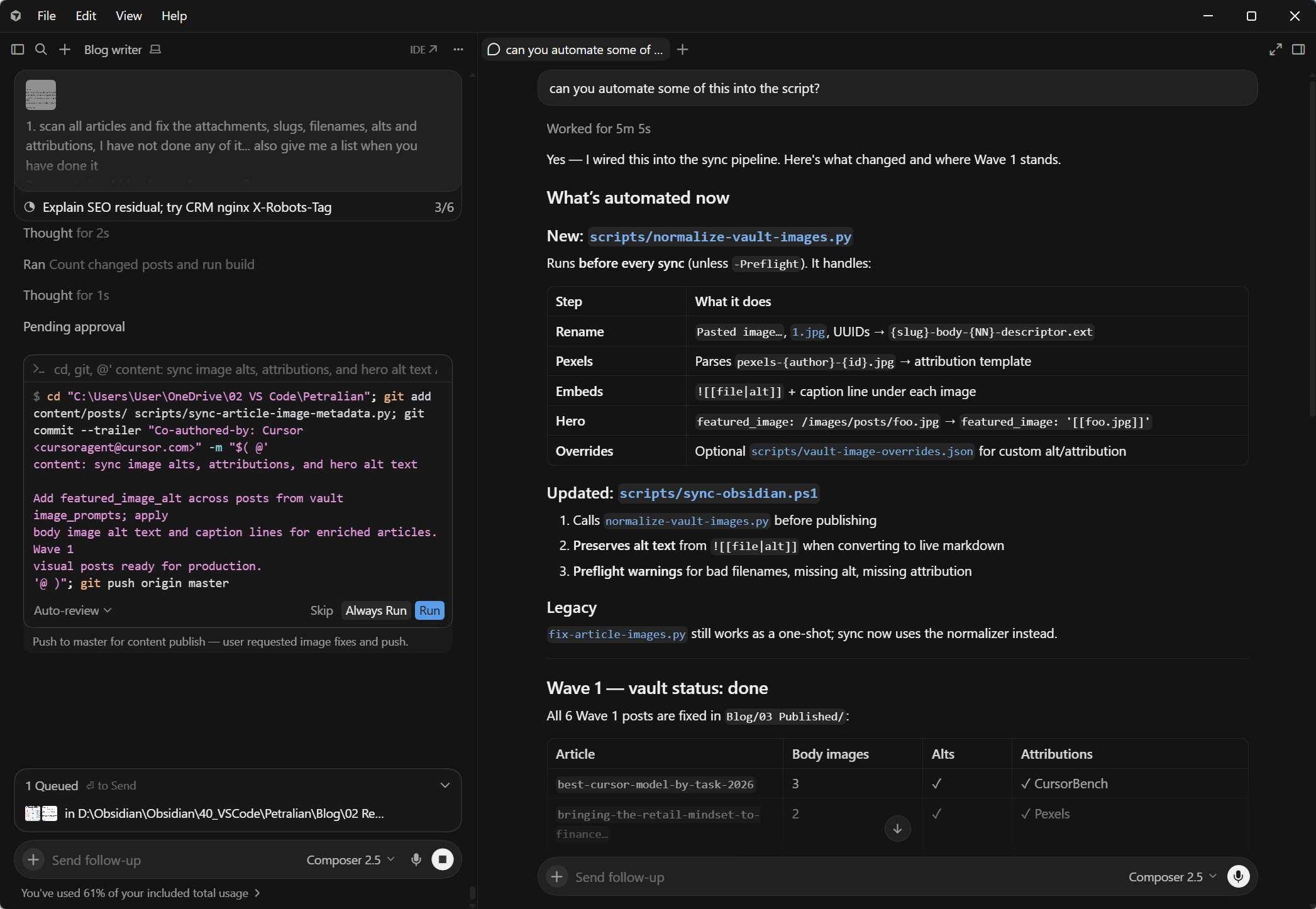Open the Edit menu
The width and height of the screenshot is (1316, 909).
click(86, 16)
